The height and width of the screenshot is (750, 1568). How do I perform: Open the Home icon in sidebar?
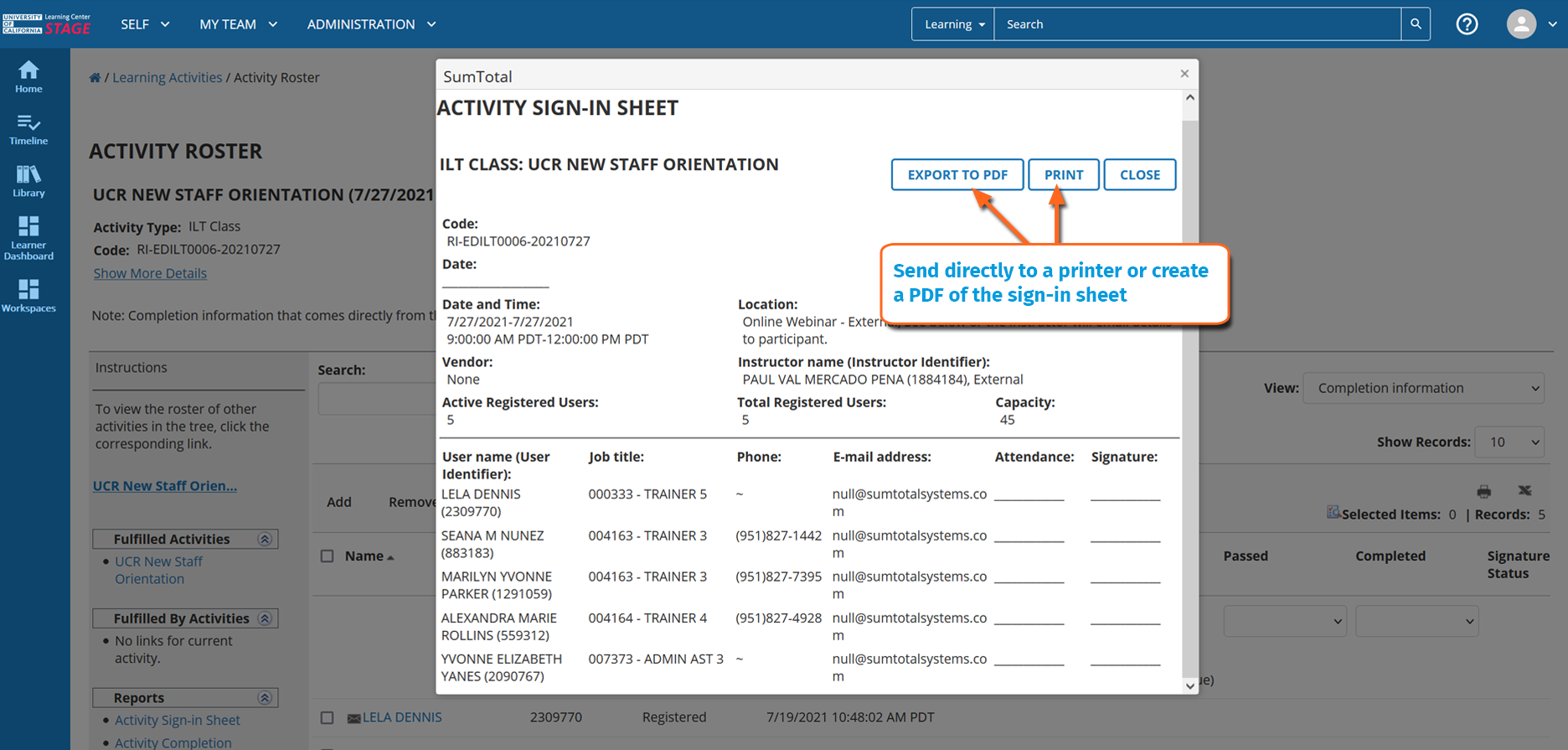point(28,76)
